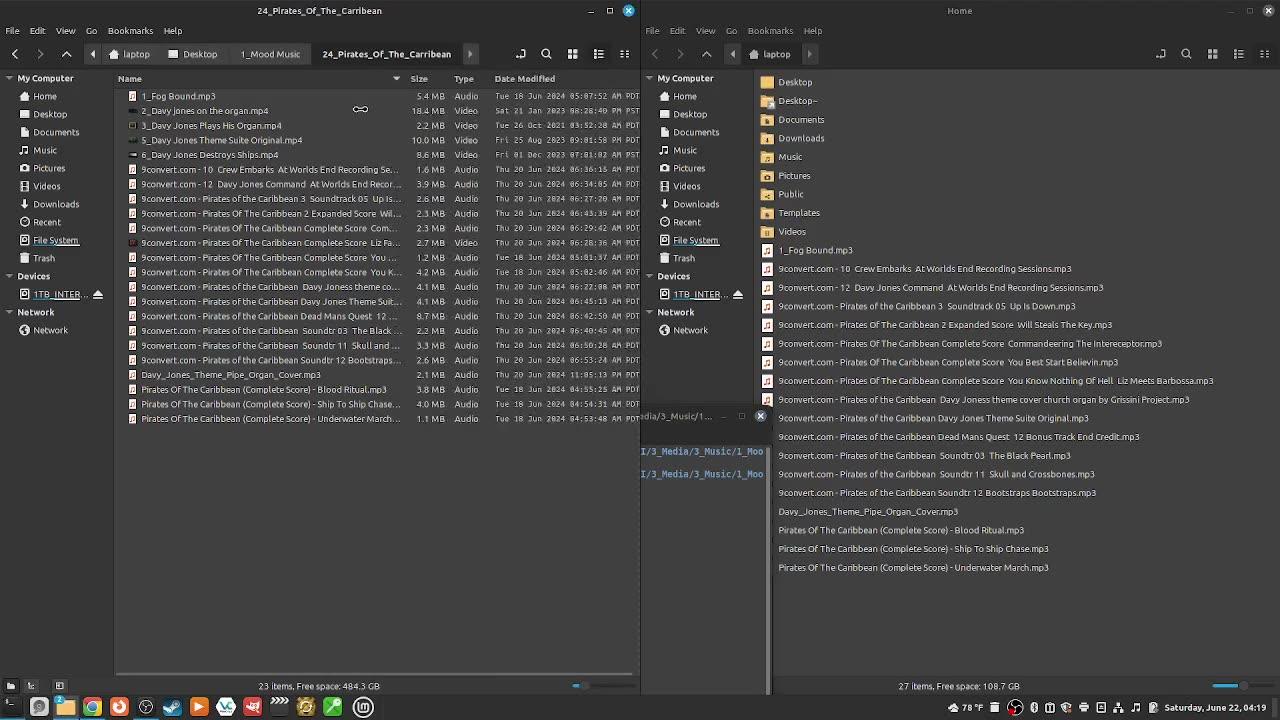Open search in the right Home window
1280x720 pixels.
click(1186, 54)
